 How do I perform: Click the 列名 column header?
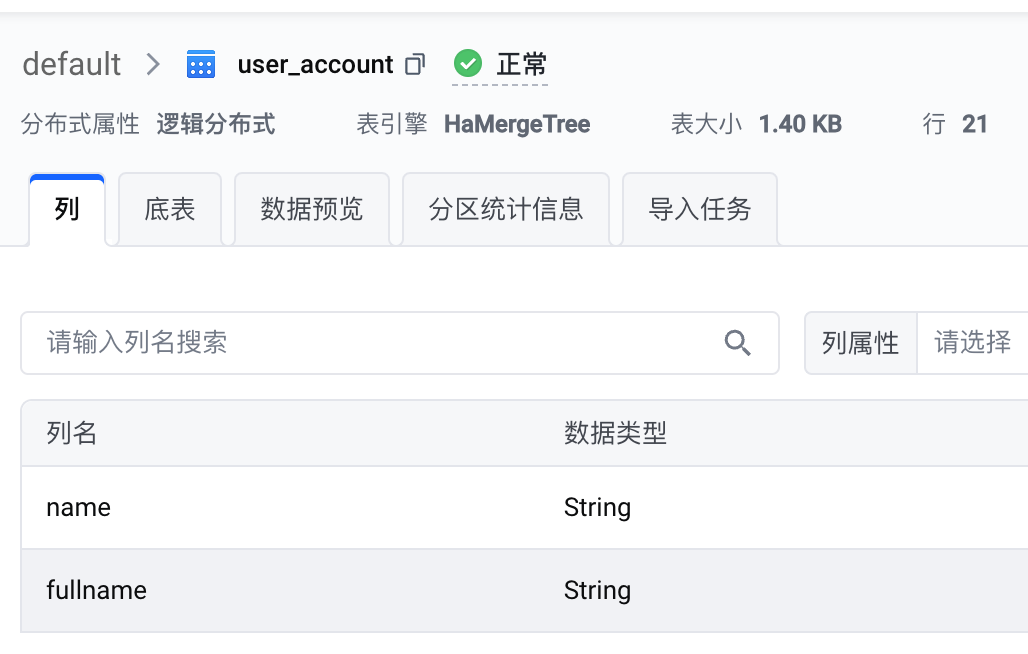click(72, 433)
